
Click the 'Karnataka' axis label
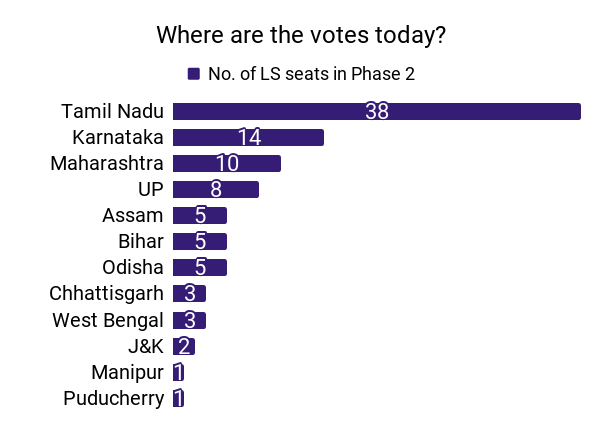point(118,137)
